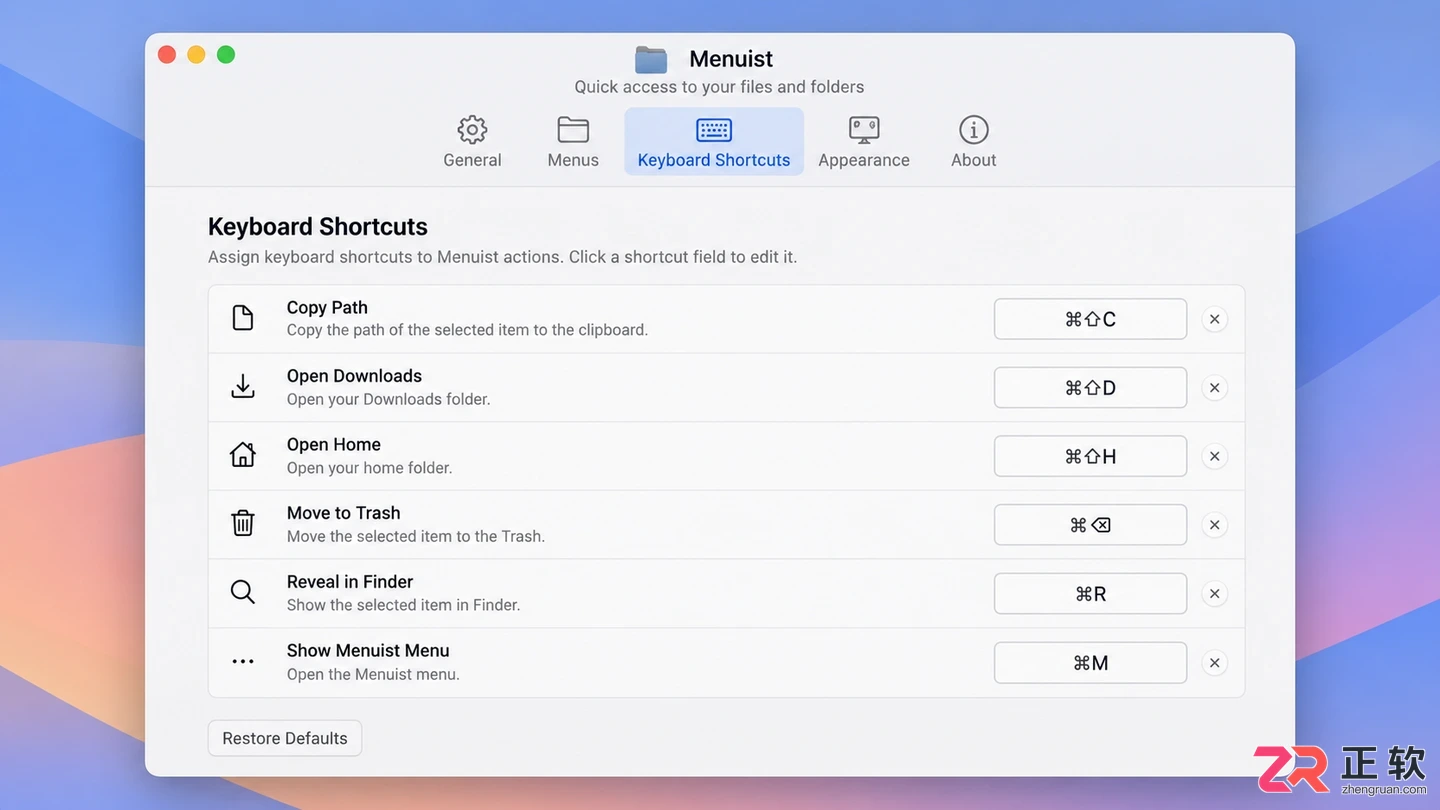
Task: Click the Open Downloads arrow icon
Action: pos(243,387)
